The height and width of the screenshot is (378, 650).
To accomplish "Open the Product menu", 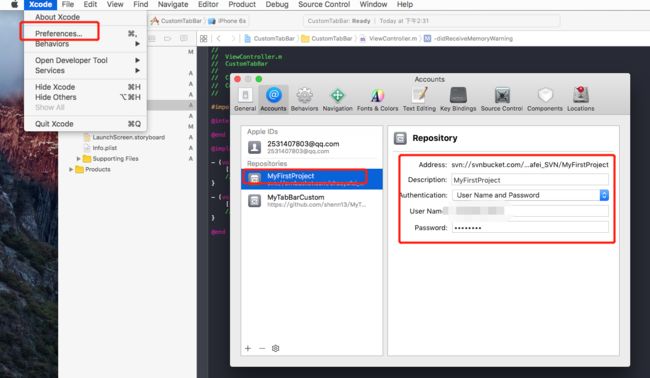I will click(x=242, y=5).
